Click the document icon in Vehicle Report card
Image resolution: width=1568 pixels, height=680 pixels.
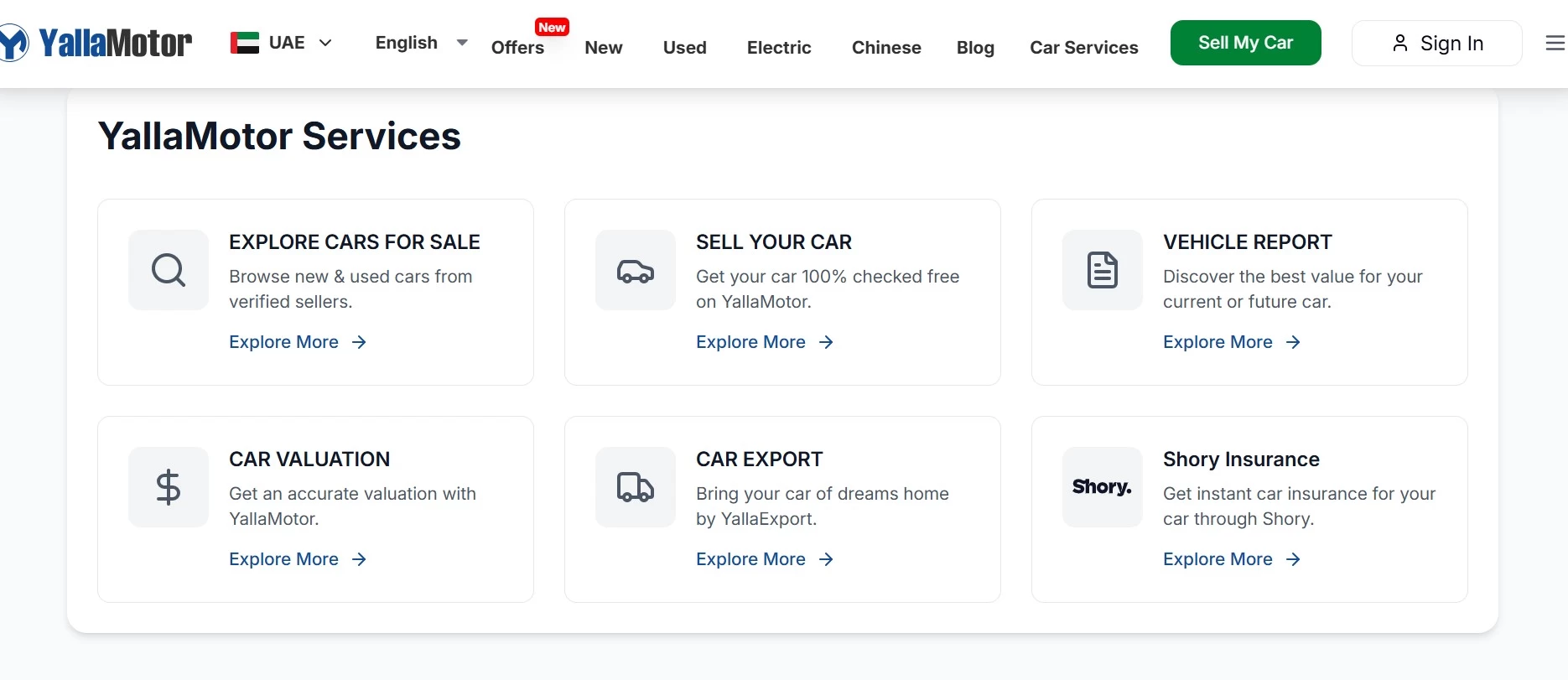(1102, 270)
